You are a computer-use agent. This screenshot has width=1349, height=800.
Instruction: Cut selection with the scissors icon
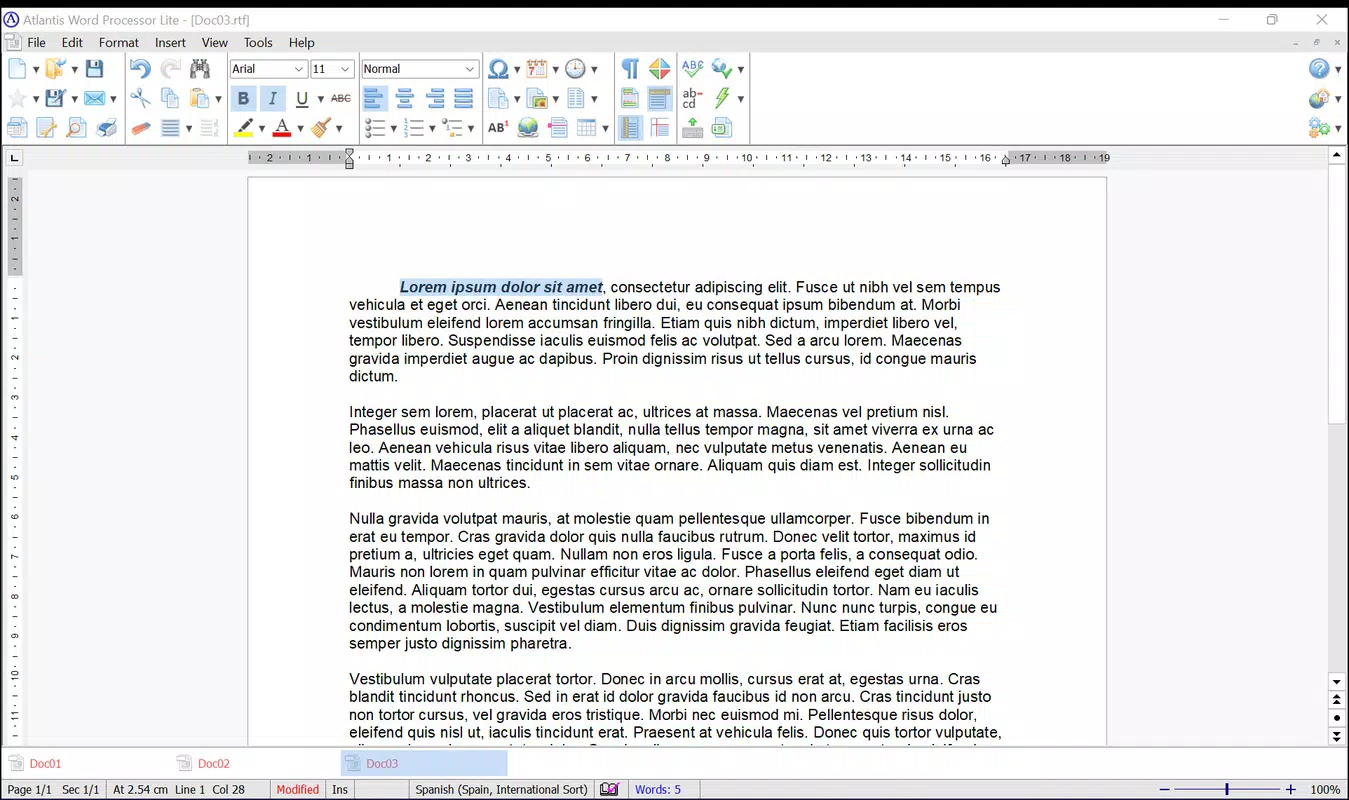pos(140,98)
